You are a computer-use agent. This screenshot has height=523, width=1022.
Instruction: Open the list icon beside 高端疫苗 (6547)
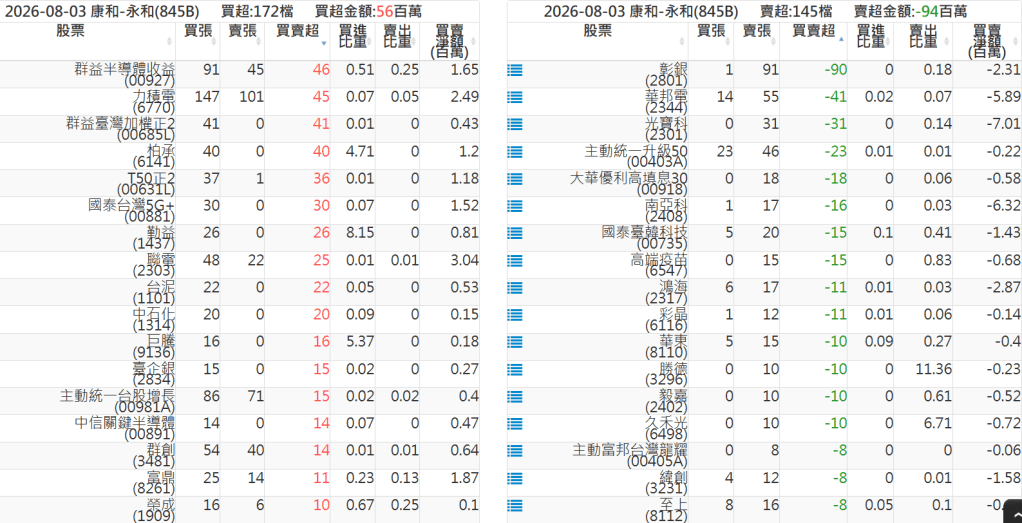pos(515,260)
